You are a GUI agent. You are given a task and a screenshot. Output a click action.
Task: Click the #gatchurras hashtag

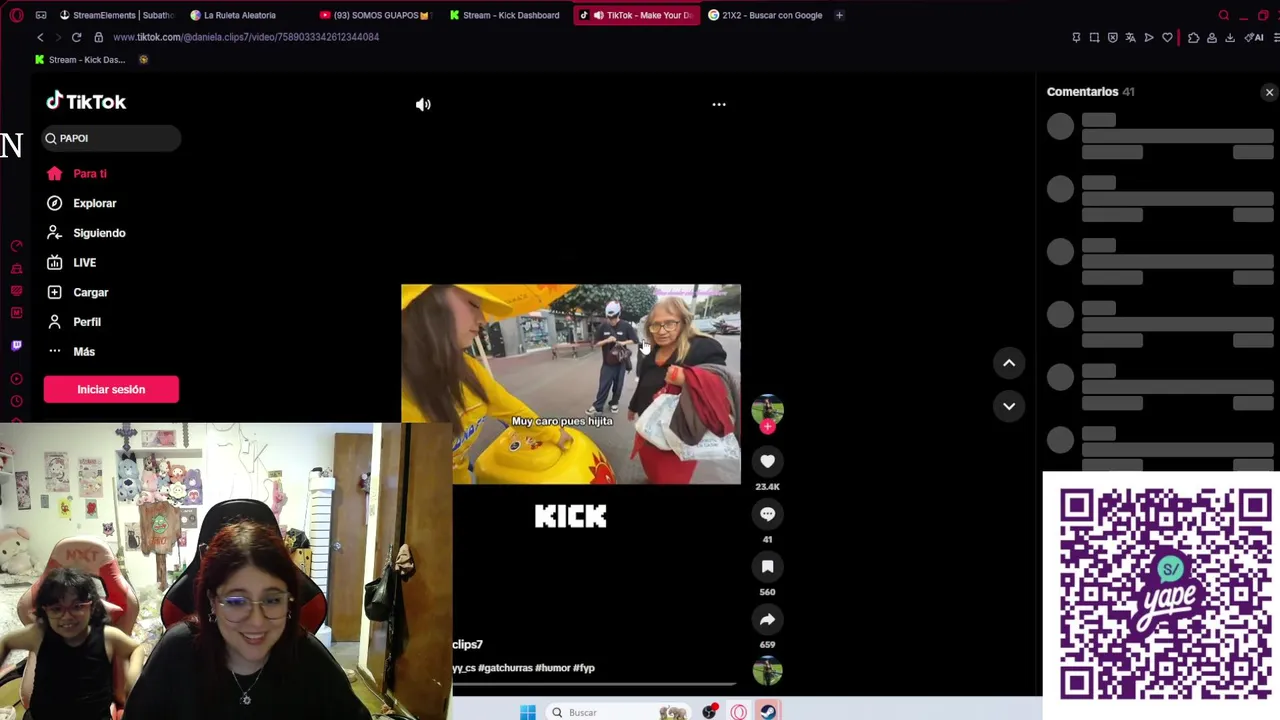pos(505,668)
